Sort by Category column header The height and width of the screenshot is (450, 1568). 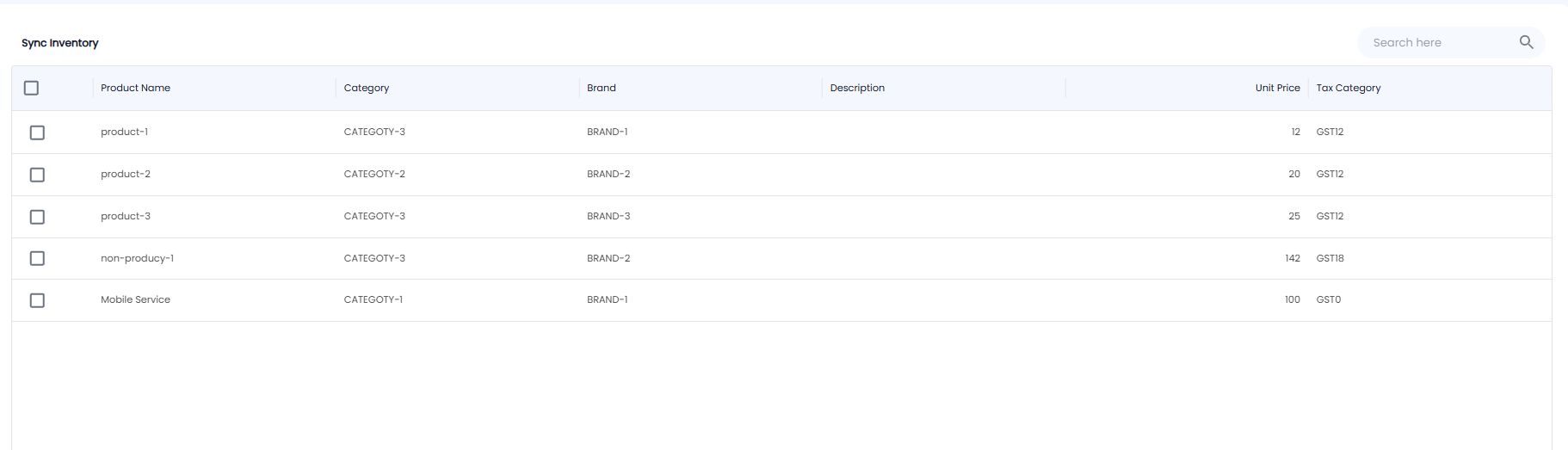(367, 88)
